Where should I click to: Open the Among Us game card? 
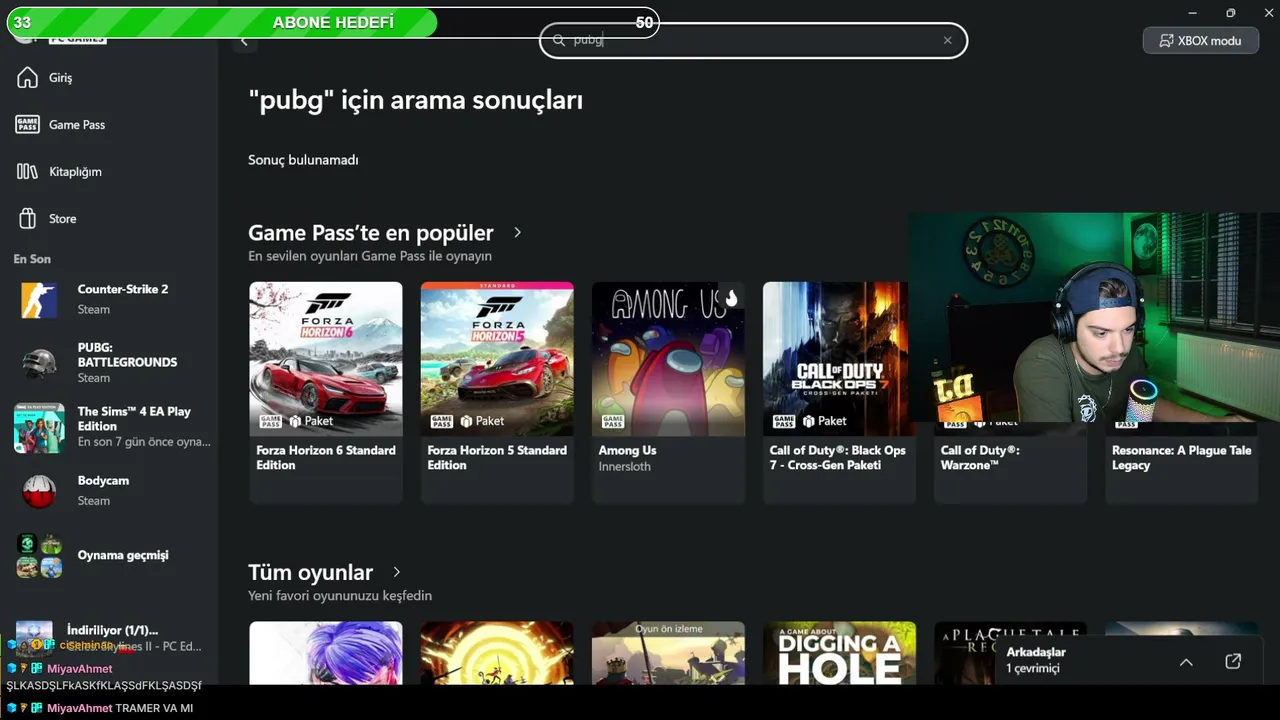[668, 392]
